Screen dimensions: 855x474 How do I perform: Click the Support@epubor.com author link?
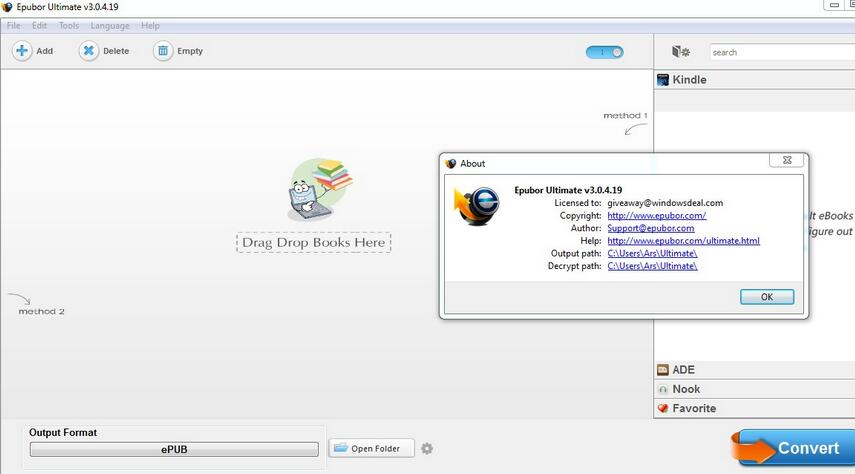coord(651,228)
